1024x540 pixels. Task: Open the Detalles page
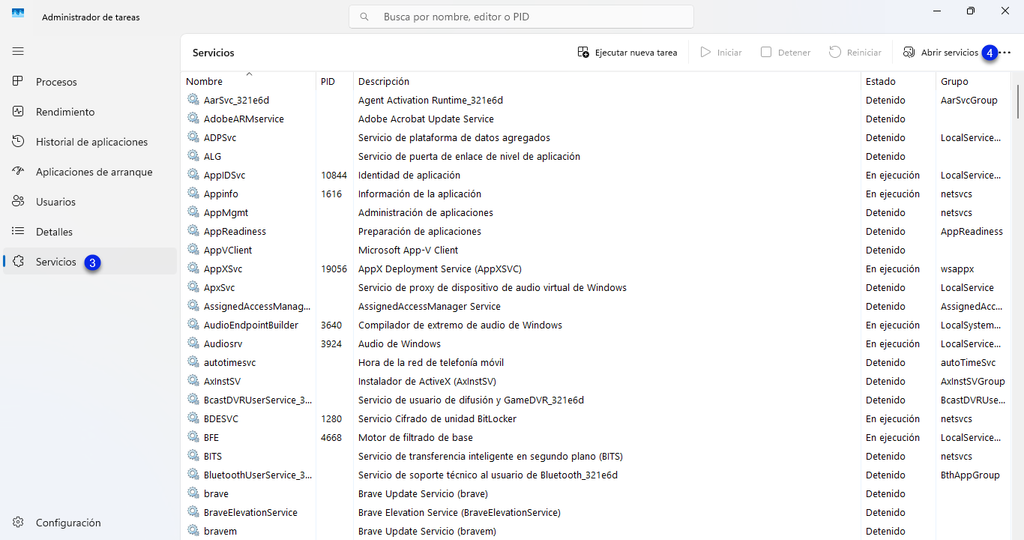tap(89, 232)
